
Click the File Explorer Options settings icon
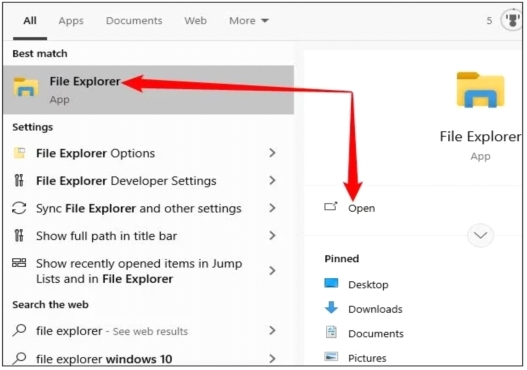pyautogui.click(x=19, y=153)
